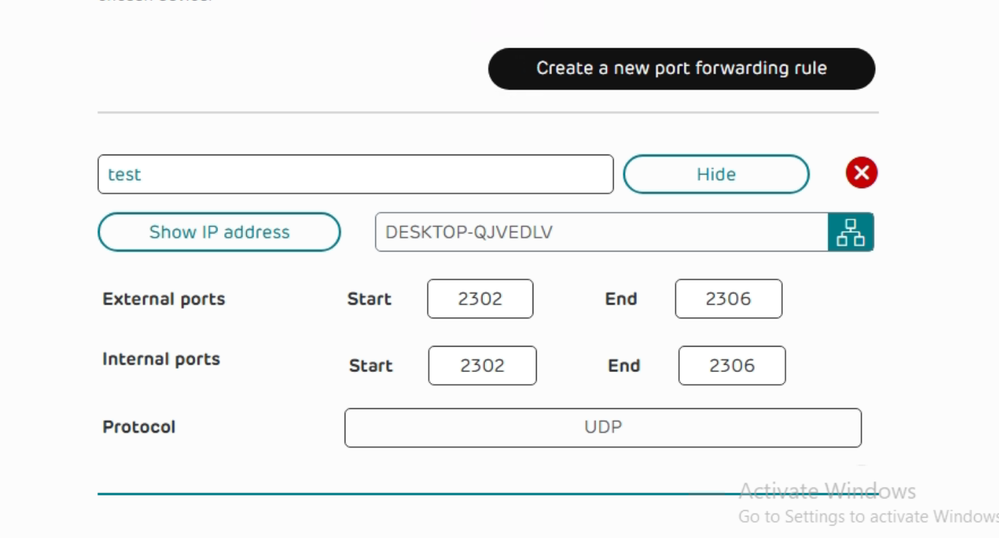Click the Protocol label

point(139,426)
